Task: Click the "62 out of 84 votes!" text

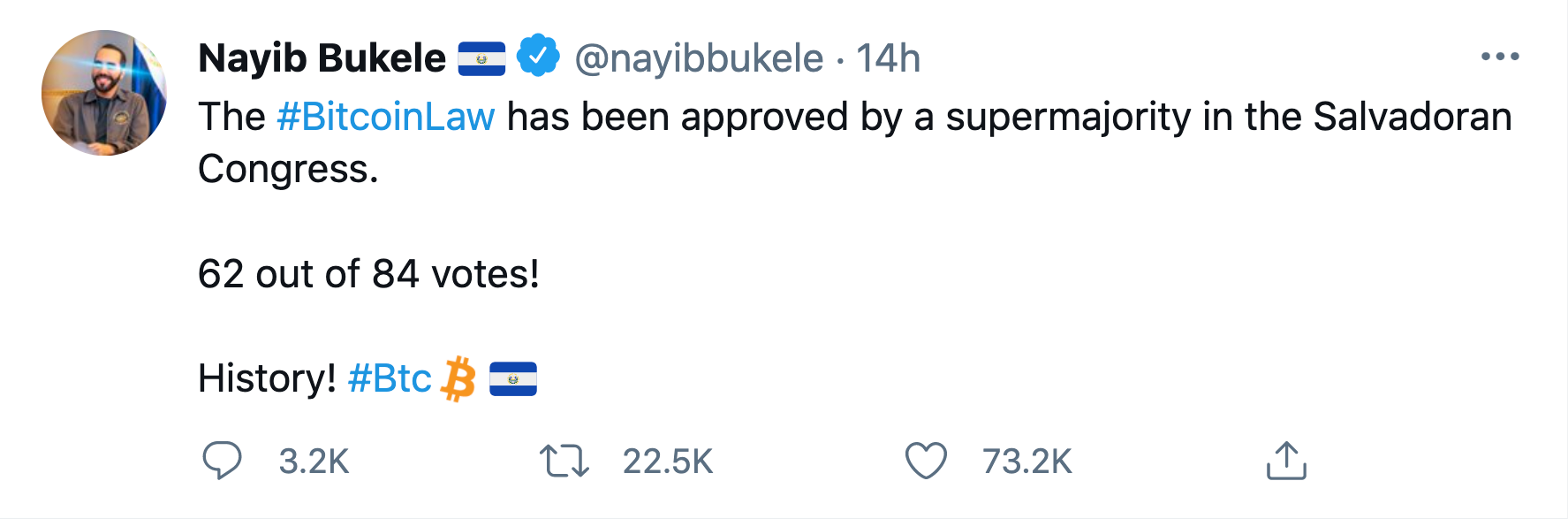Action: tap(368, 274)
